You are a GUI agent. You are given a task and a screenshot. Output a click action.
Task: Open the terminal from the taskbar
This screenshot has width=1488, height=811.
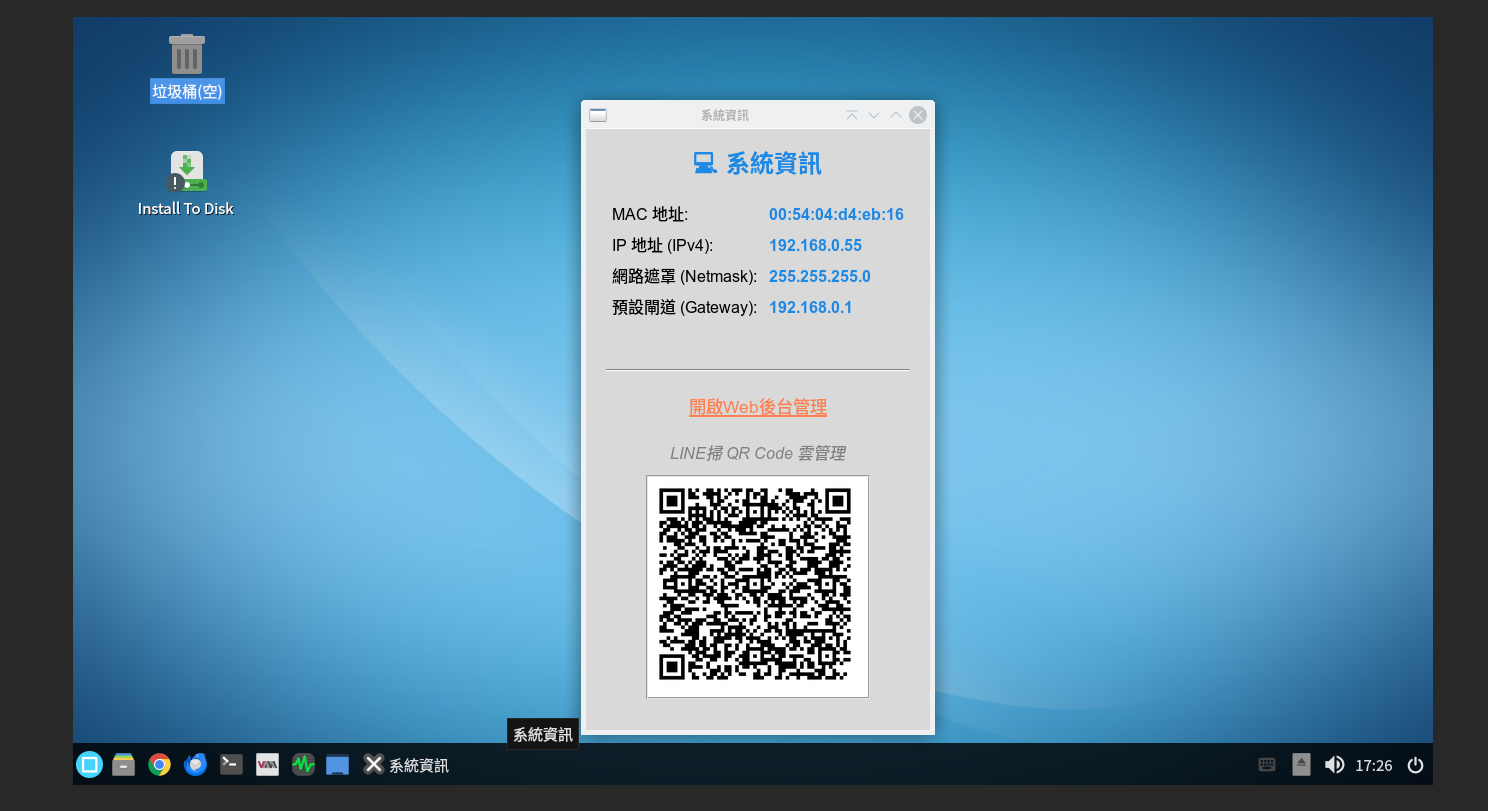(x=231, y=765)
